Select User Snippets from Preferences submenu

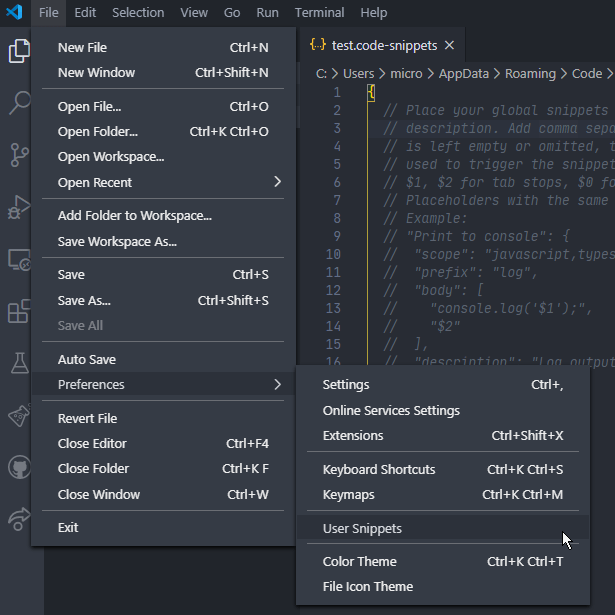tap(362, 528)
